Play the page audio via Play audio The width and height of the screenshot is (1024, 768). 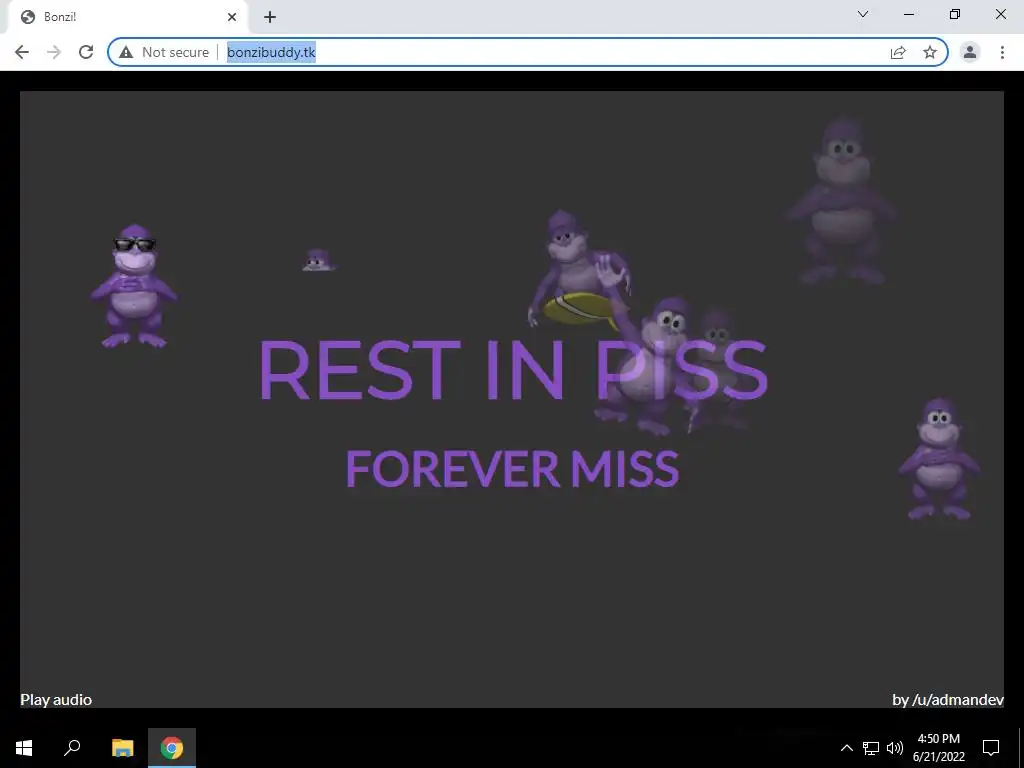pos(56,699)
